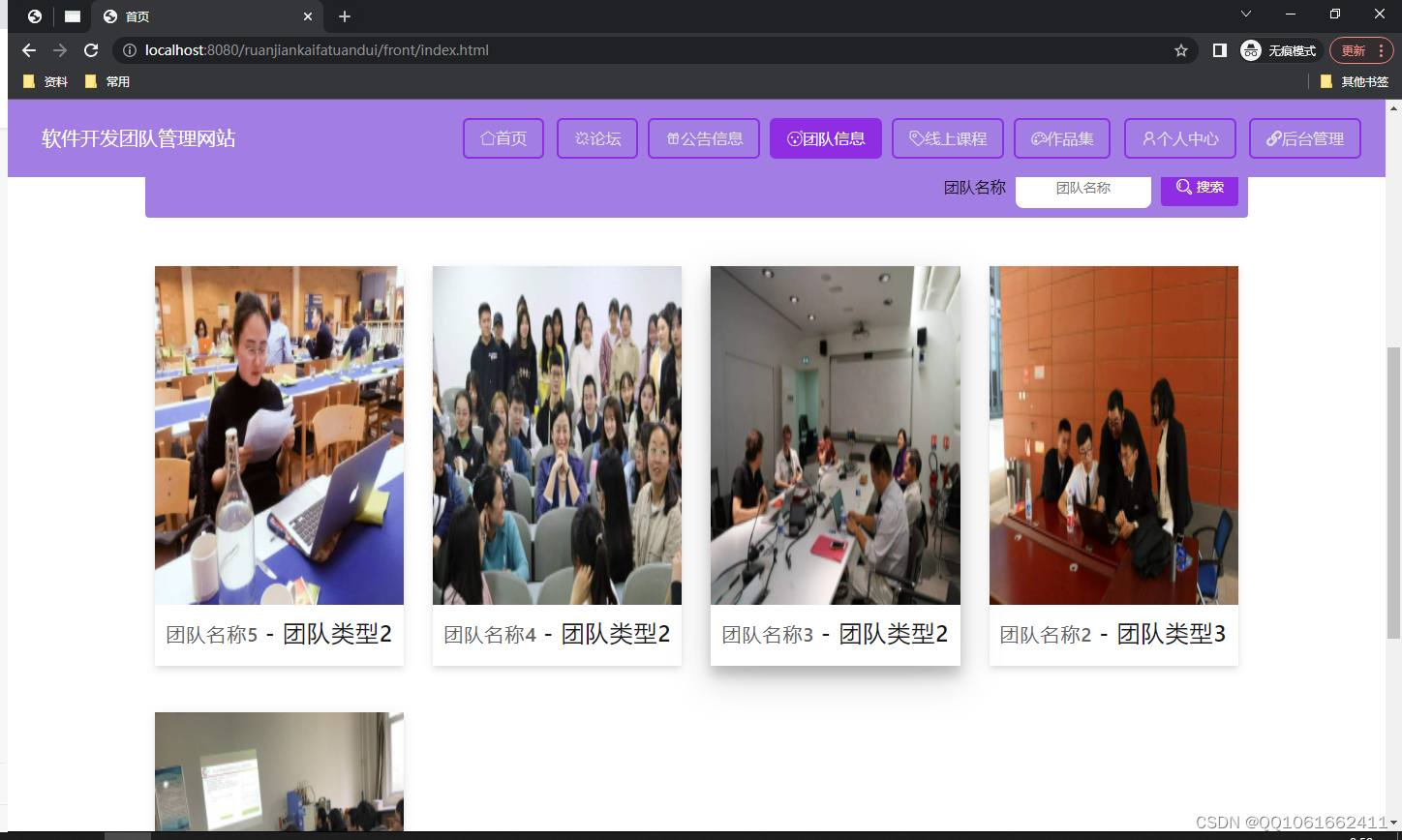Reload the page with the refresh icon
The height and width of the screenshot is (840, 1402).
(x=91, y=50)
